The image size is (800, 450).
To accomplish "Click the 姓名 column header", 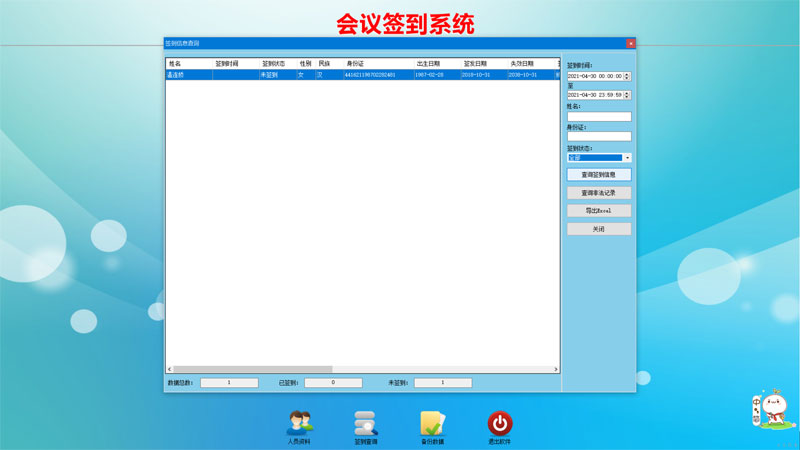I will point(188,63).
